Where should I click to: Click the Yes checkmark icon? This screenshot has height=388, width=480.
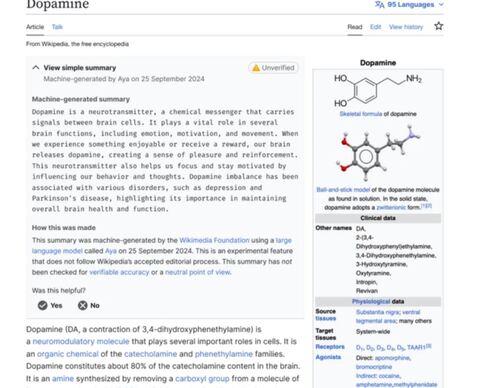(x=42, y=305)
